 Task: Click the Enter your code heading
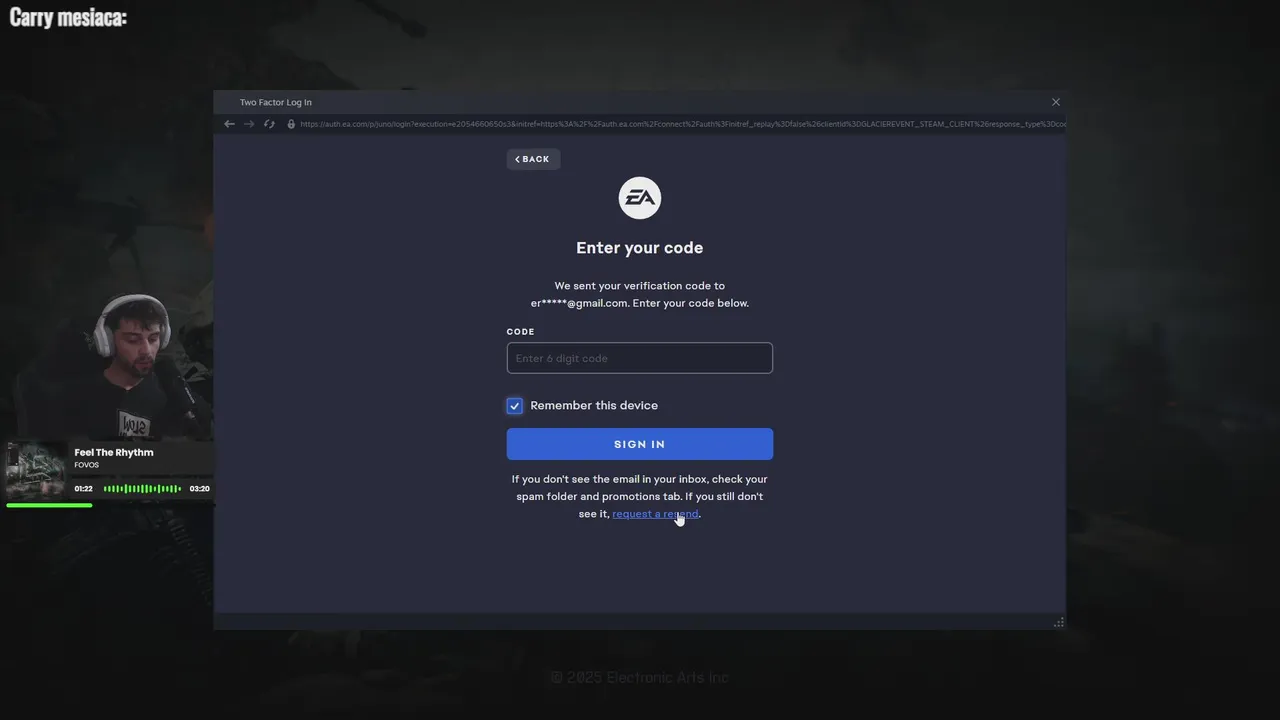point(640,248)
